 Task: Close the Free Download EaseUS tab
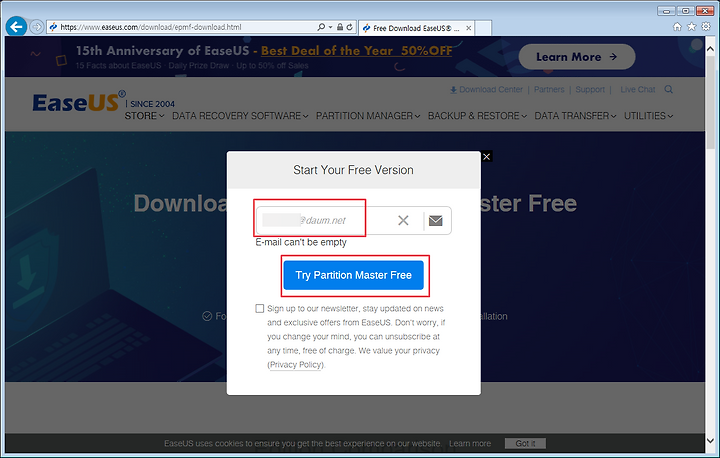[468, 28]
